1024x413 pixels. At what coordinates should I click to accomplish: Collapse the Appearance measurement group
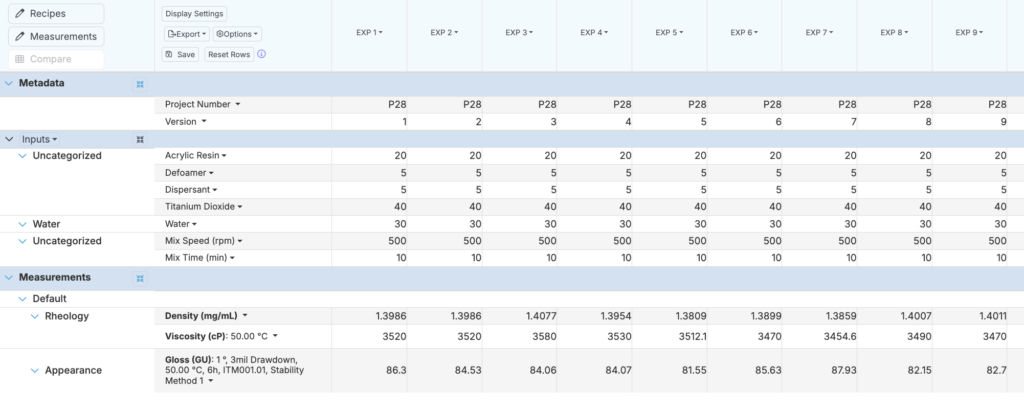[35, 370]
